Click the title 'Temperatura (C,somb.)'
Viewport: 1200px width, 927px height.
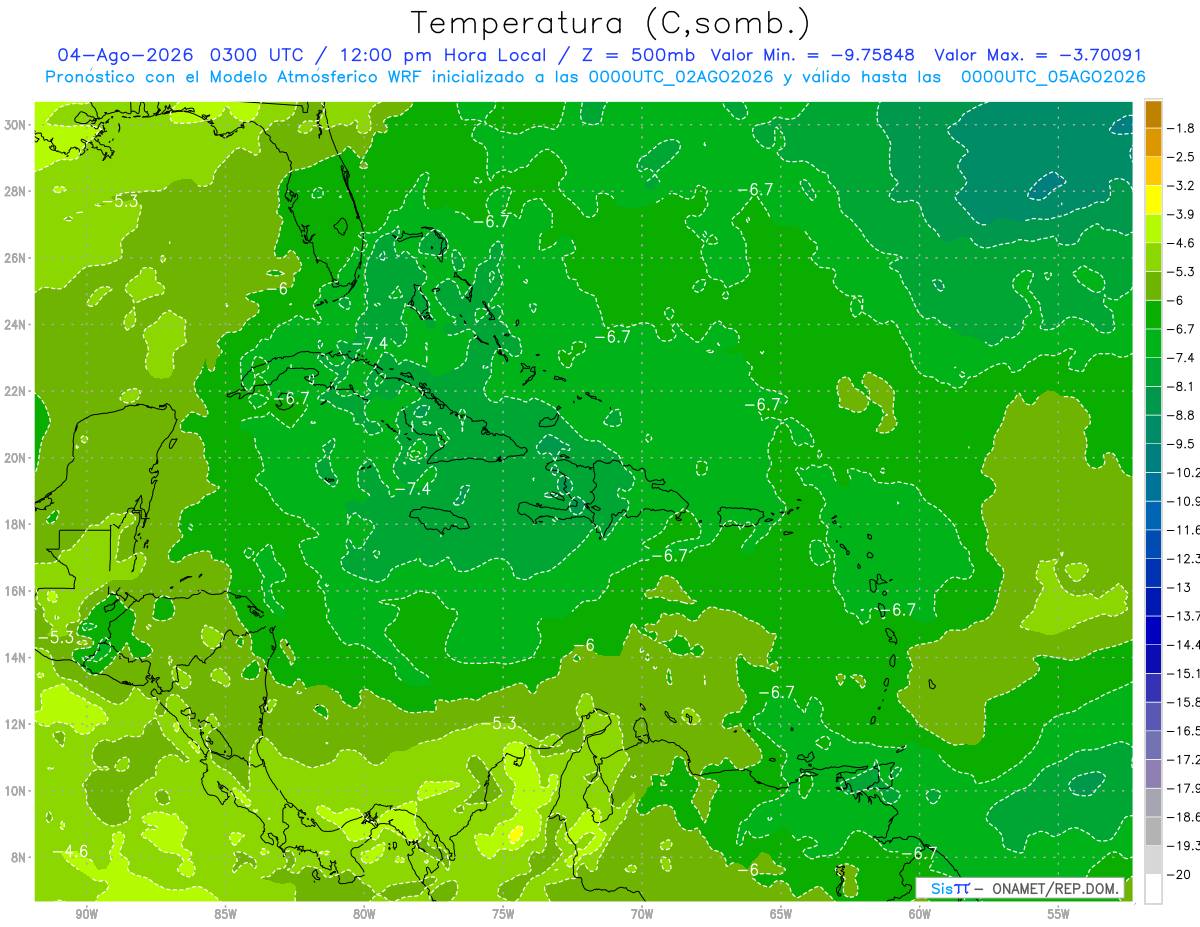[x=611, y=23]
